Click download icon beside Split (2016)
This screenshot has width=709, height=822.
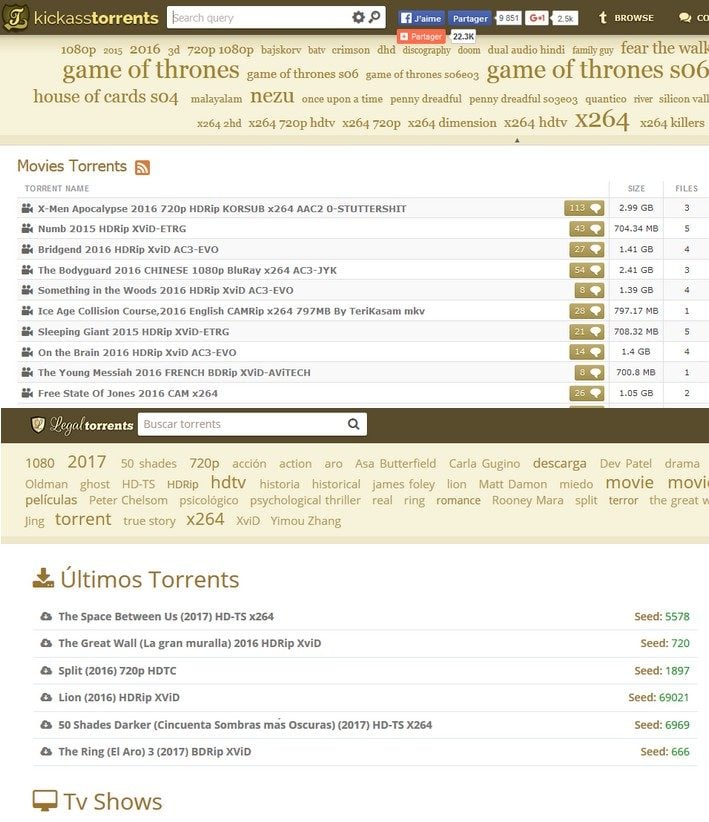[46, 670]
